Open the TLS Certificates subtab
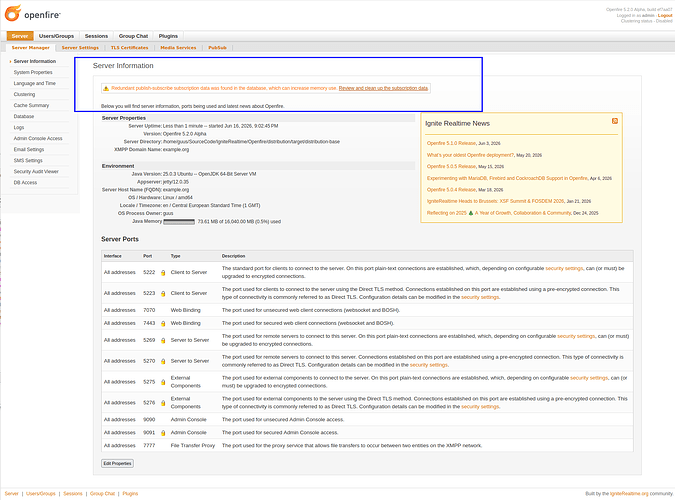The image size is (675, 500). [130, 48]
